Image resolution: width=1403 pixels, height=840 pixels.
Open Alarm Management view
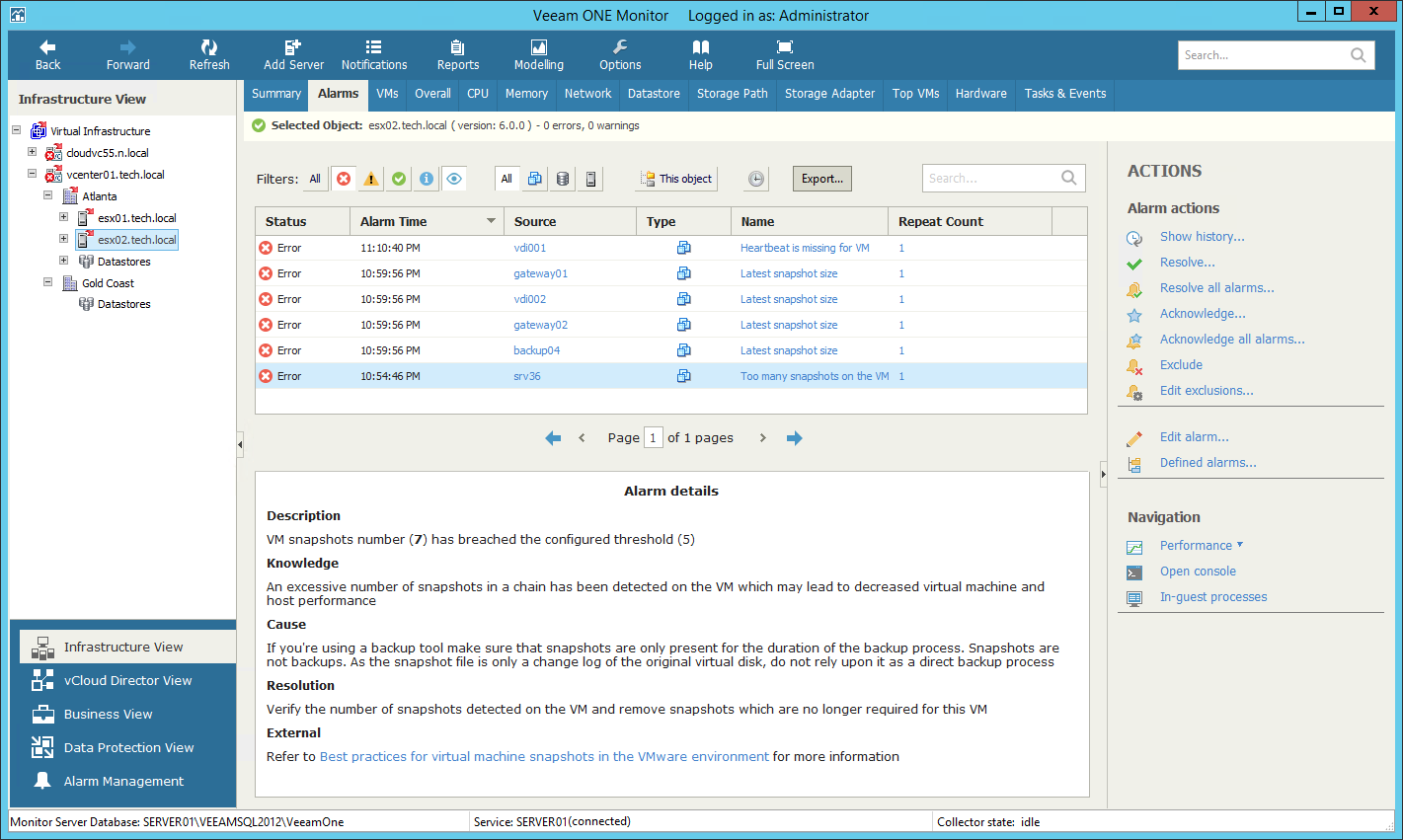pyautogui.click(x=127, y=781)
